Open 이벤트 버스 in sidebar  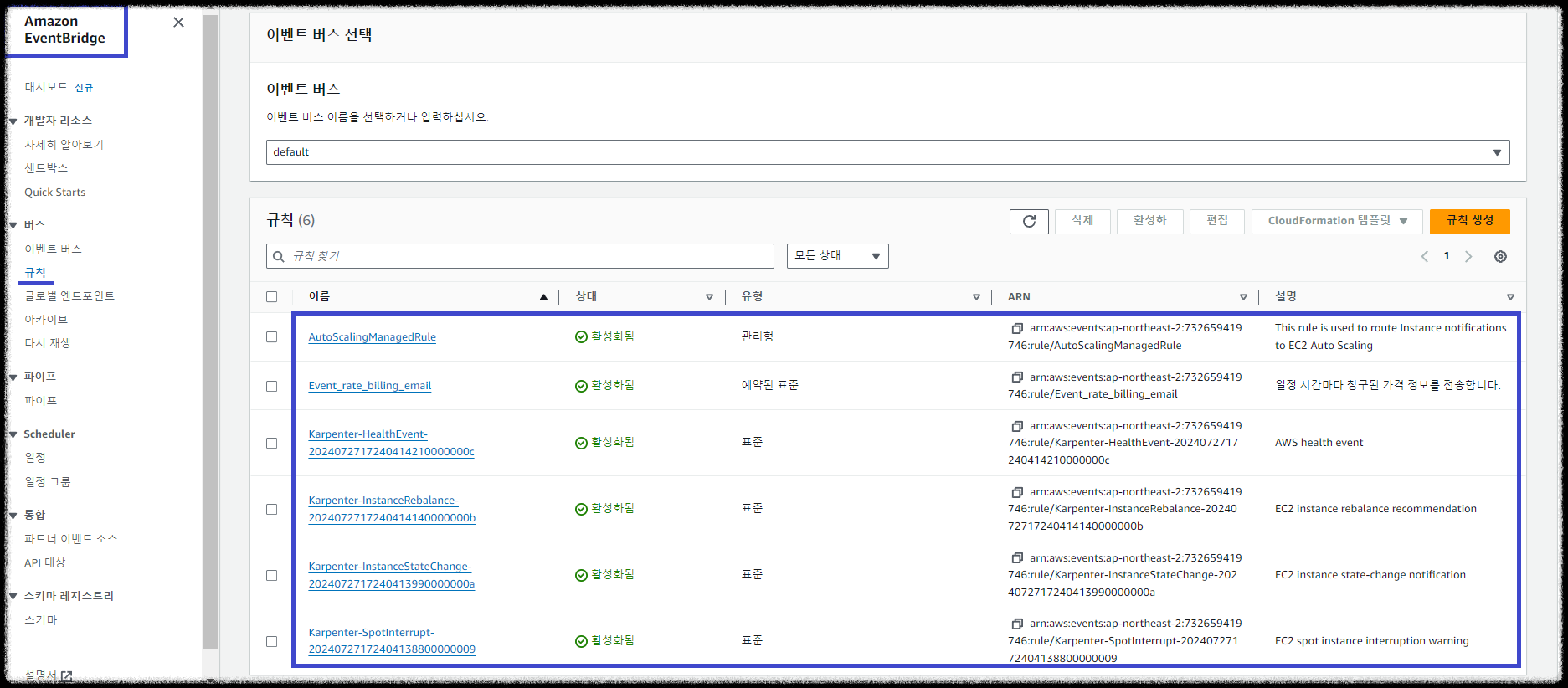pyautogui.click(x=53, y=249)
